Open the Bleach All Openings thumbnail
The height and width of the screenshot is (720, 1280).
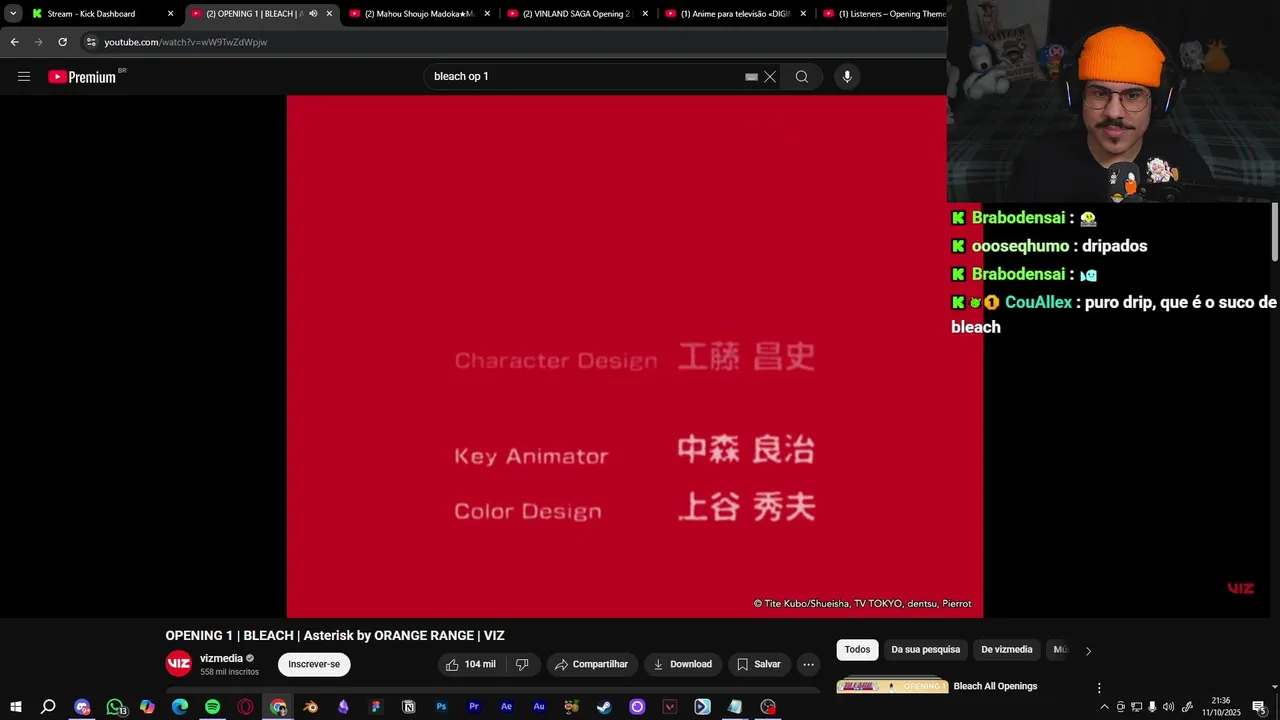(x=892, y=686)
